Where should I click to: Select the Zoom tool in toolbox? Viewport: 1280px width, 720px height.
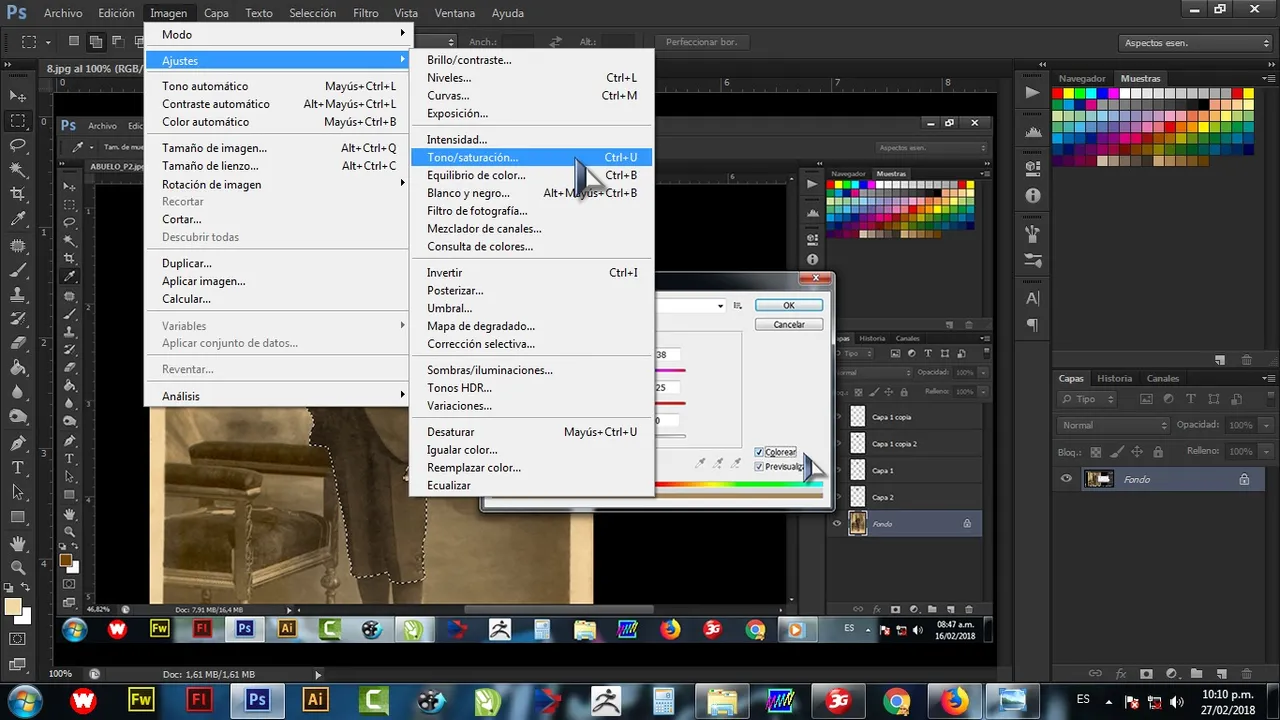(x=17, y=567)
